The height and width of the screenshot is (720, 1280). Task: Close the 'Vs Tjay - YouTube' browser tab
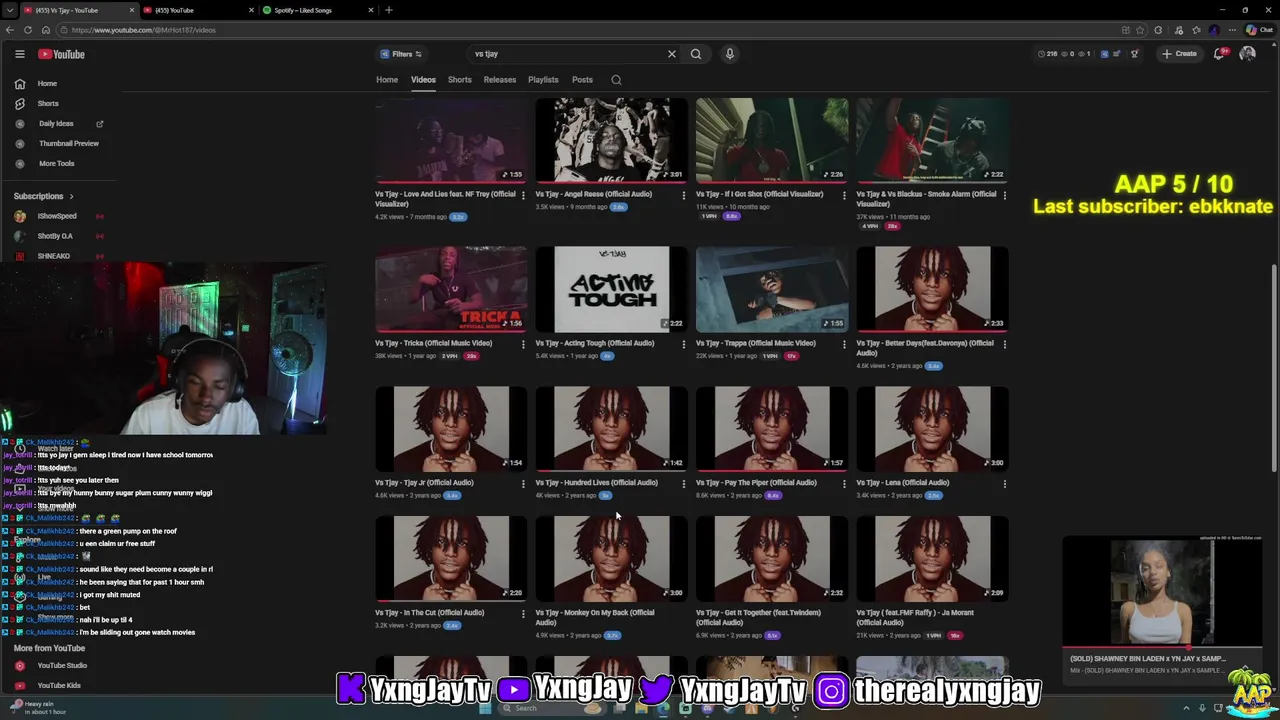point(130,10)
